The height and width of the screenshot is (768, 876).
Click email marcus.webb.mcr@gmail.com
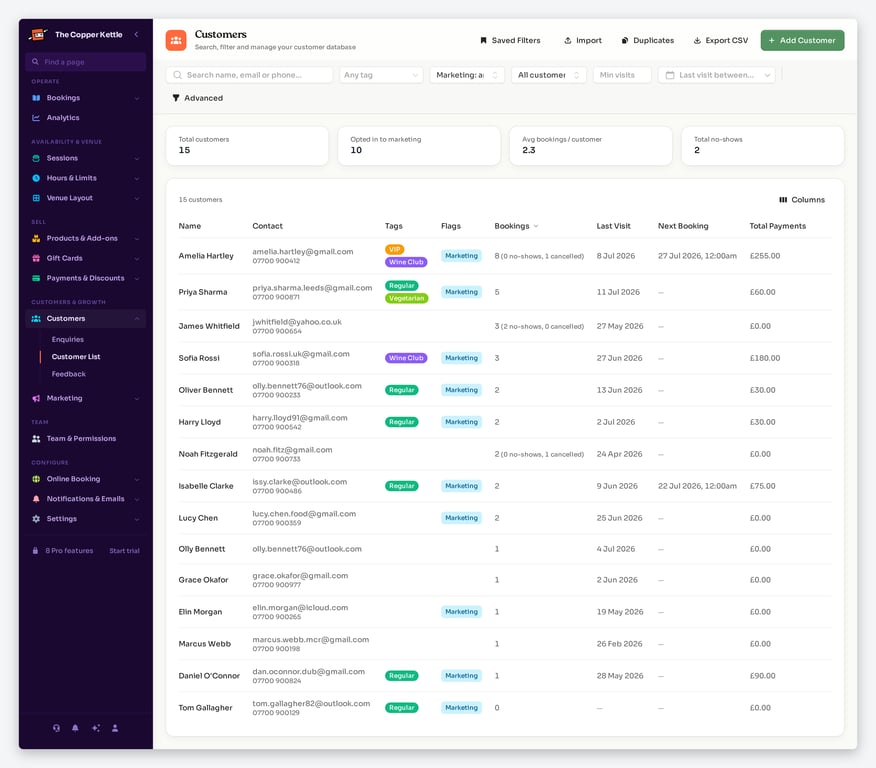pyautogui.click(x=311, y=640)
